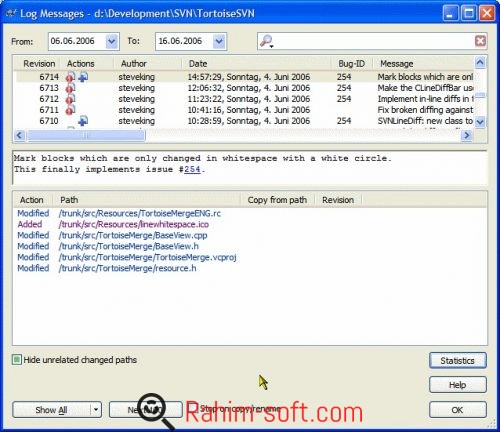Viewport: 500px width, 432px height.
Task: Open issue #254 link in log message
Action: click(x=192, y=169)
